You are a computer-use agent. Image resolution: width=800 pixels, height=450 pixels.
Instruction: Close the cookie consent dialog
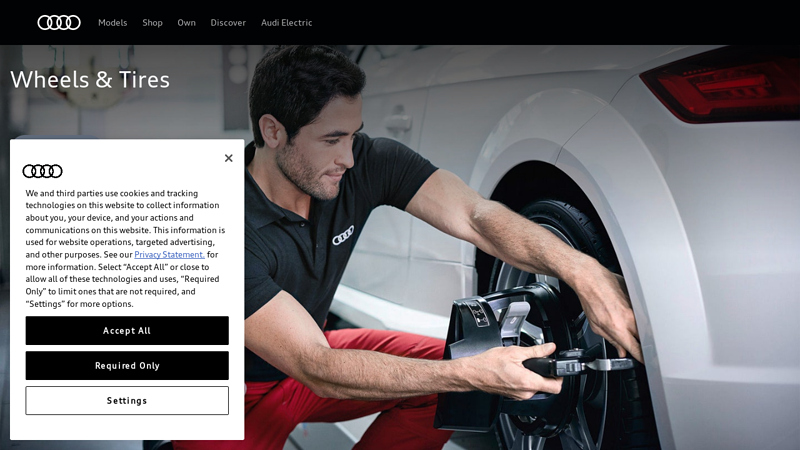coord(229,158)
